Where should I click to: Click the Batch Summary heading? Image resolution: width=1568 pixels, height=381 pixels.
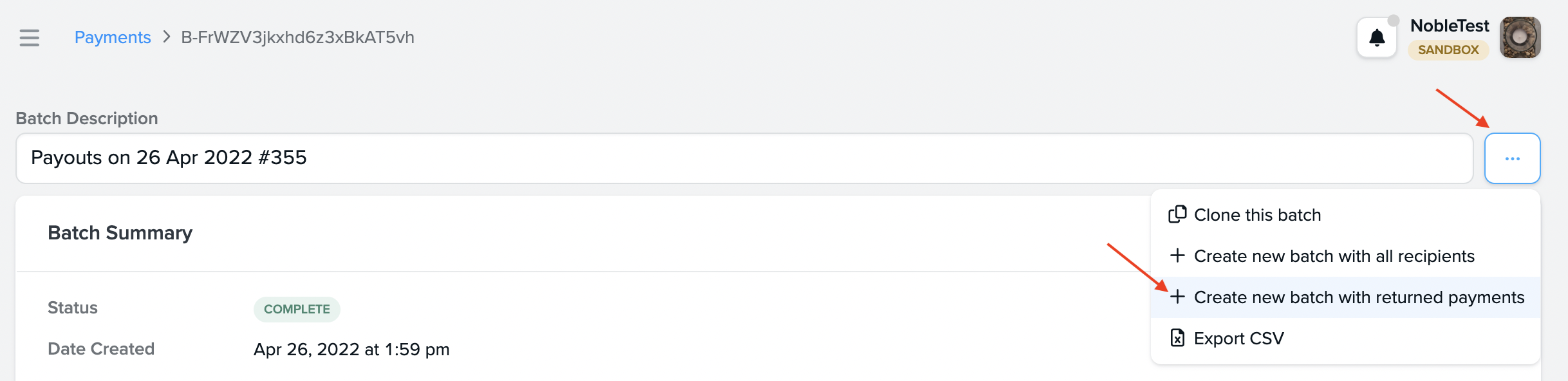coord(120,233)
